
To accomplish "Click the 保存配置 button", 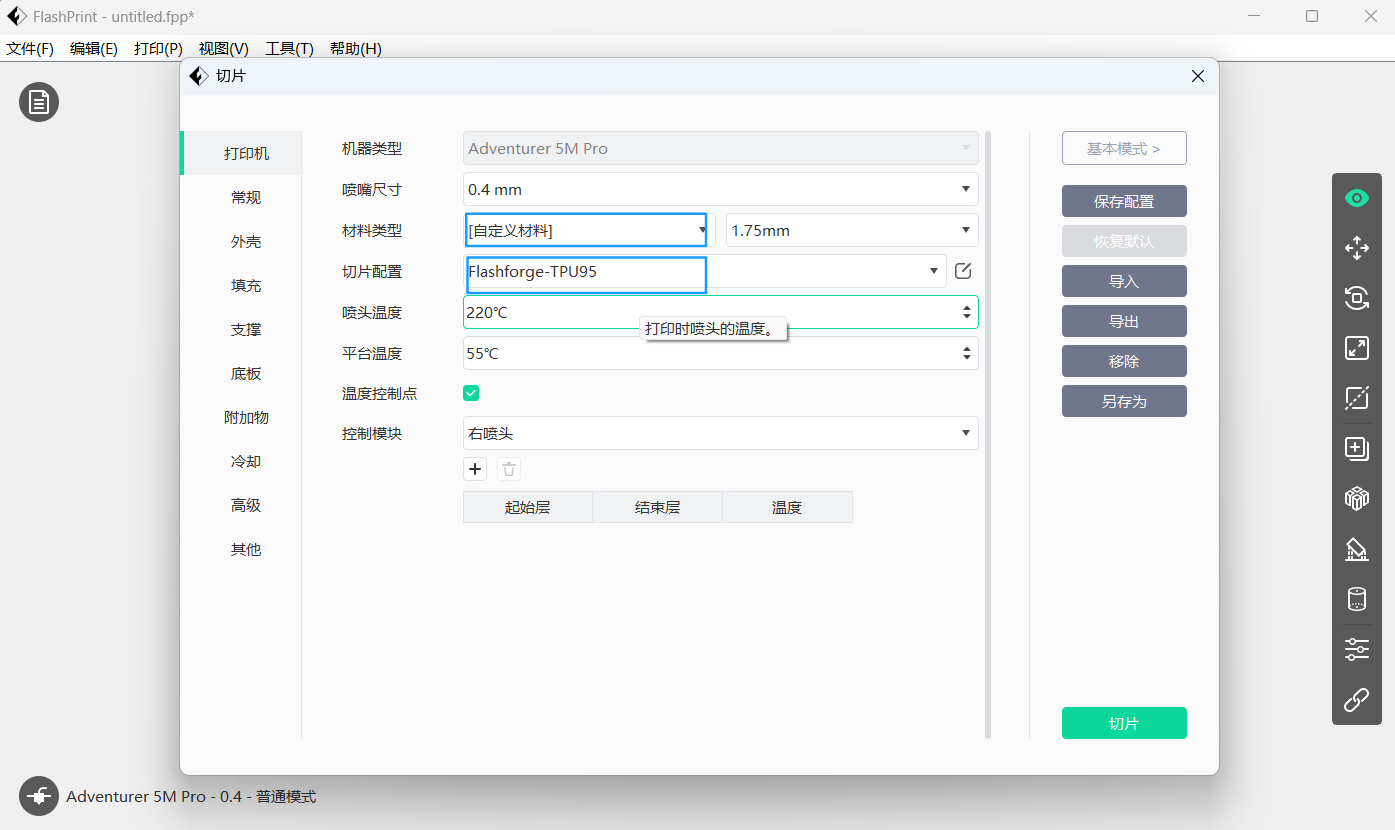I will 1123,201.
